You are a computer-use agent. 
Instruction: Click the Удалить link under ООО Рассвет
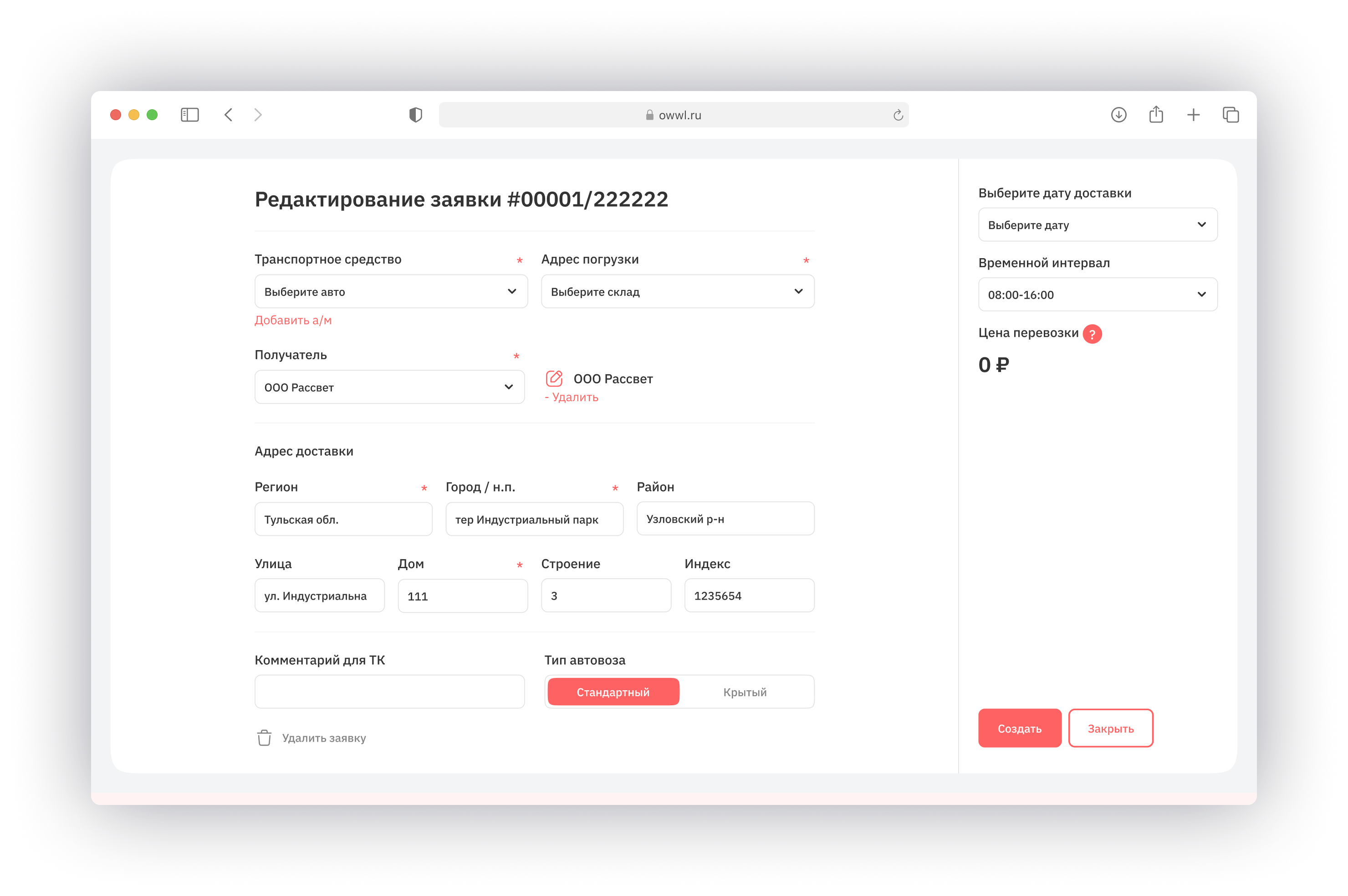572,397
